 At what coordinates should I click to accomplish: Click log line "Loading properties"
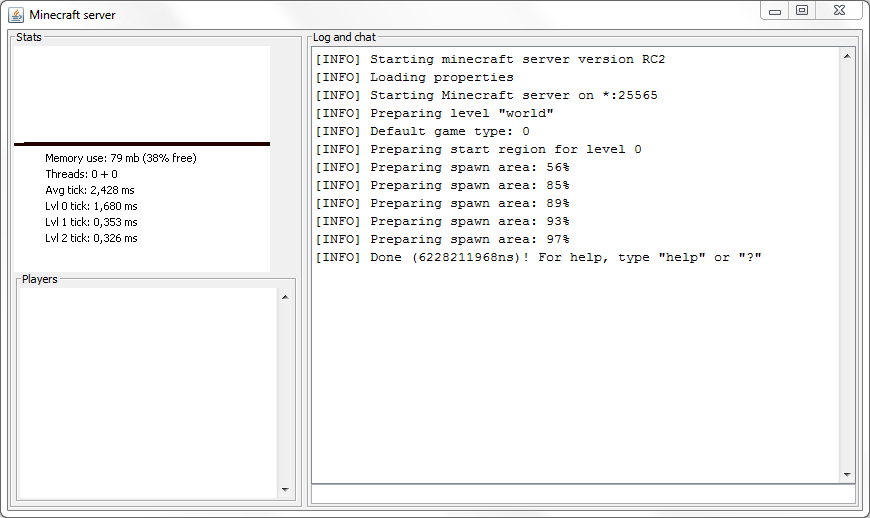414,77
